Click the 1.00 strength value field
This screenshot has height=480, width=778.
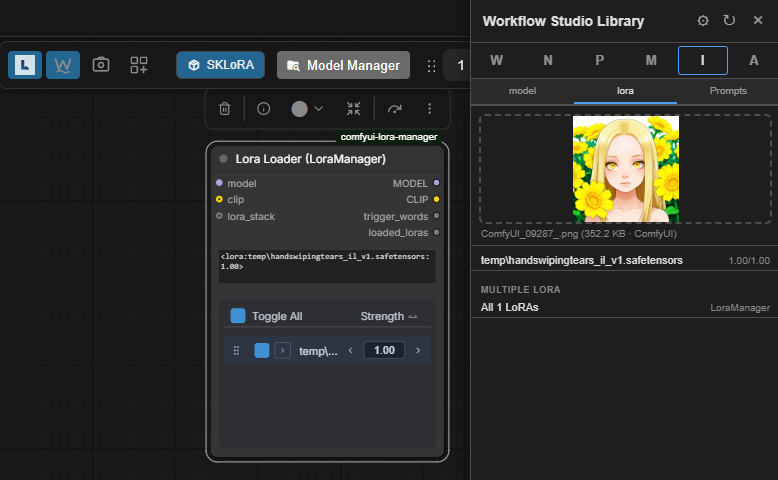tap(384, 350)
